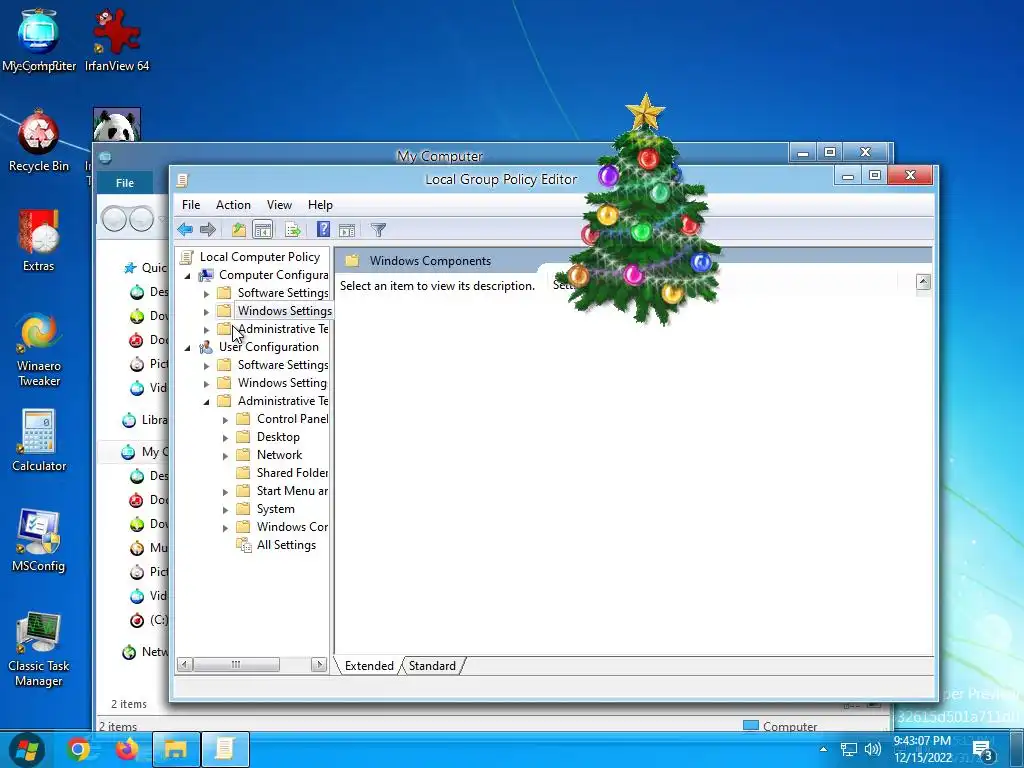Click the network tray icon
Viewport: 1024px width, 768px height.
(848, 749)
